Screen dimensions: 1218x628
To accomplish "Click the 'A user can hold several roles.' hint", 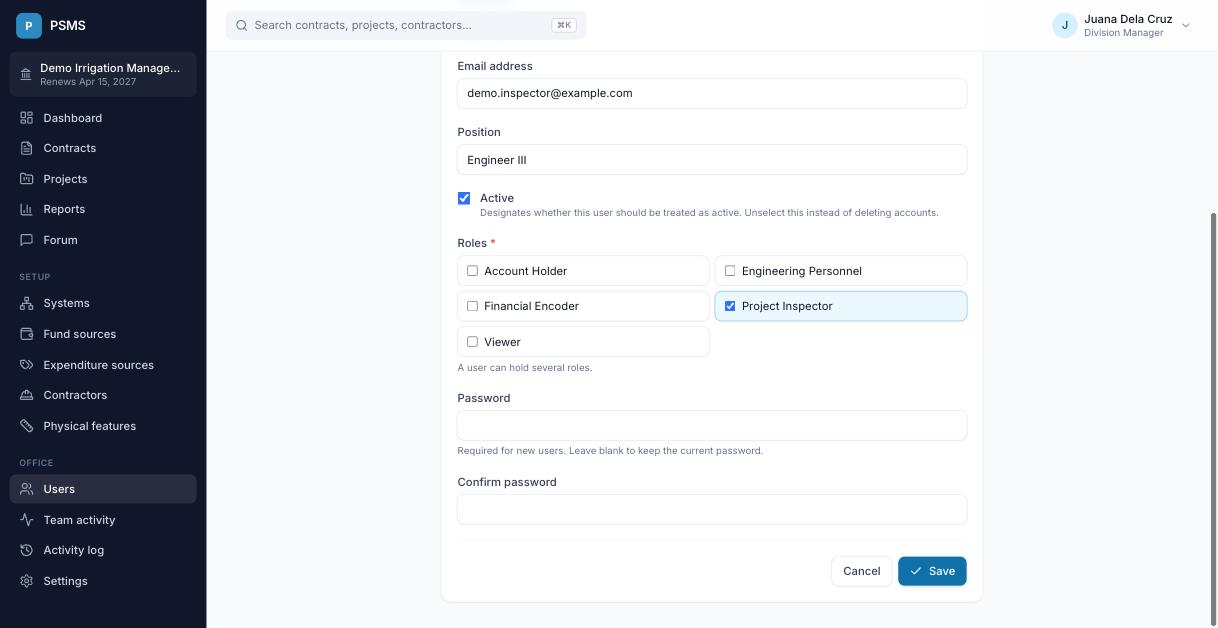I will point(525,368).
